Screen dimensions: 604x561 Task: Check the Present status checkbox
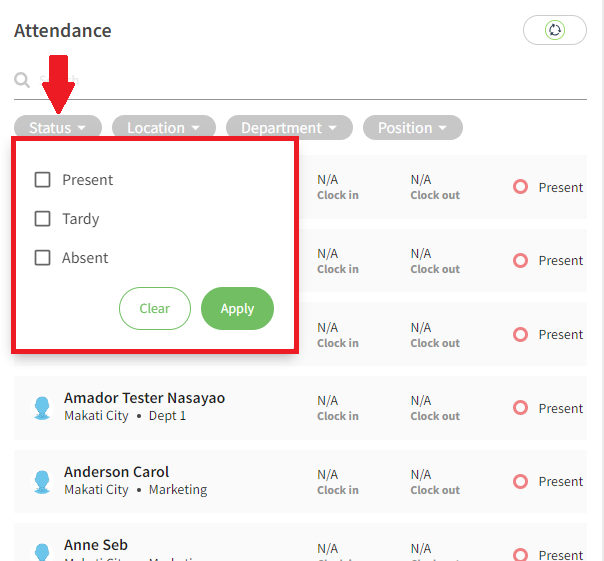pyautogui.click(x=42, y=180)
